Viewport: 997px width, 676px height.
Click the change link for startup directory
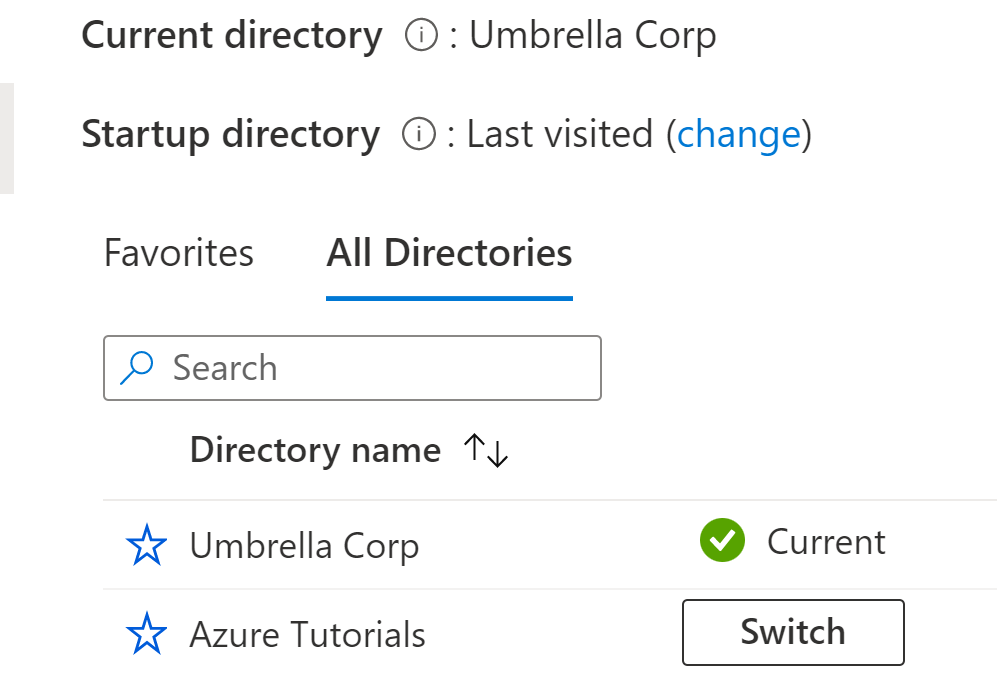tap(739, 134)
